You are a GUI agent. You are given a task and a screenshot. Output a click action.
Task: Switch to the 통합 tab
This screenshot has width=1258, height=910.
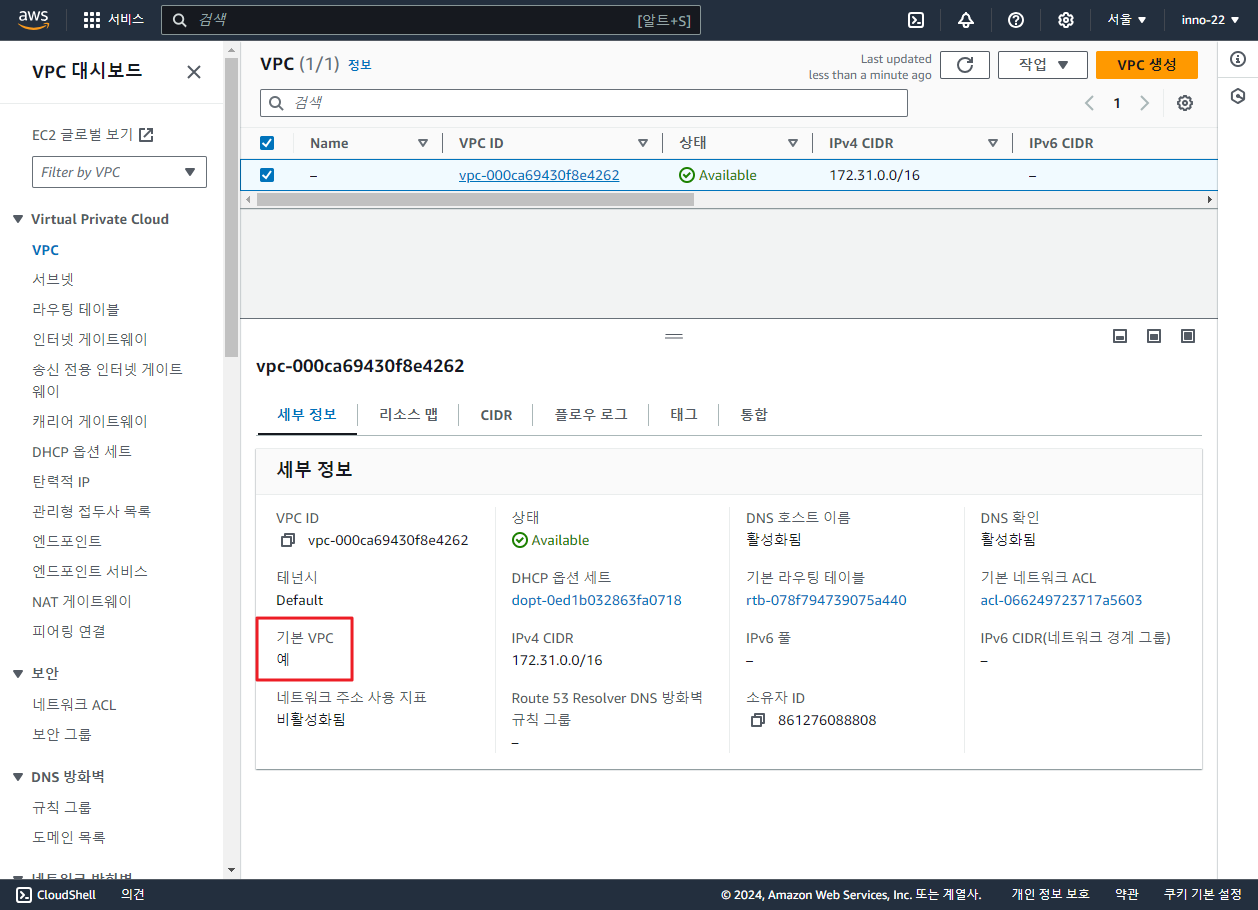tap(754, 414)
